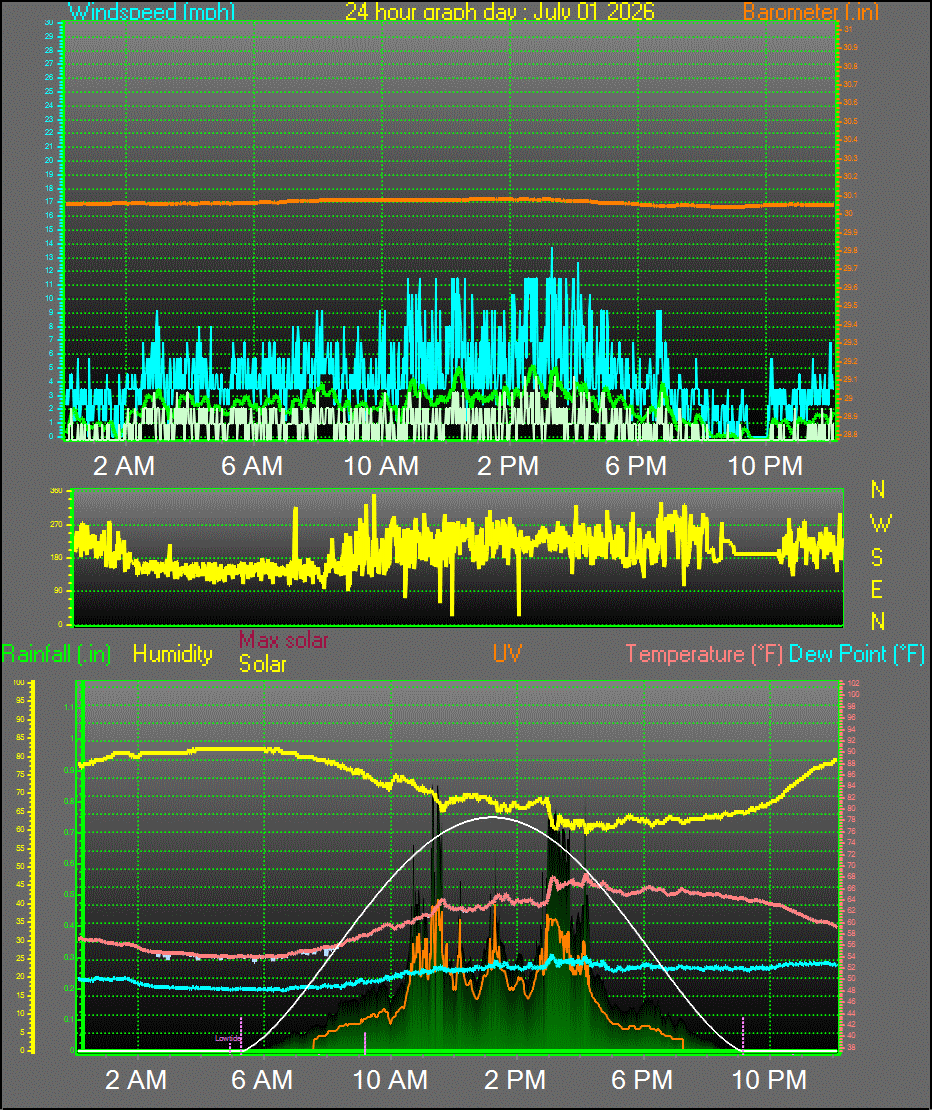The image size is (932, 1110).
Task: Click the "Humidity" yellow legend label
Action: [173, 654]
